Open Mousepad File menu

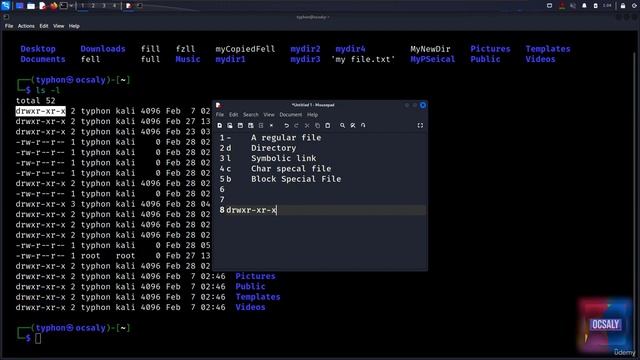[x=220, y=115]
